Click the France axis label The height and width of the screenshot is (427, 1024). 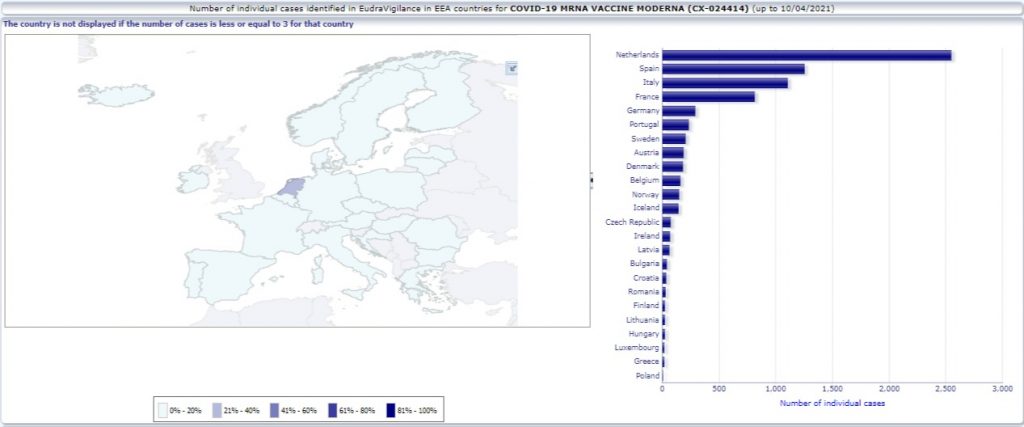coord(648,97)
